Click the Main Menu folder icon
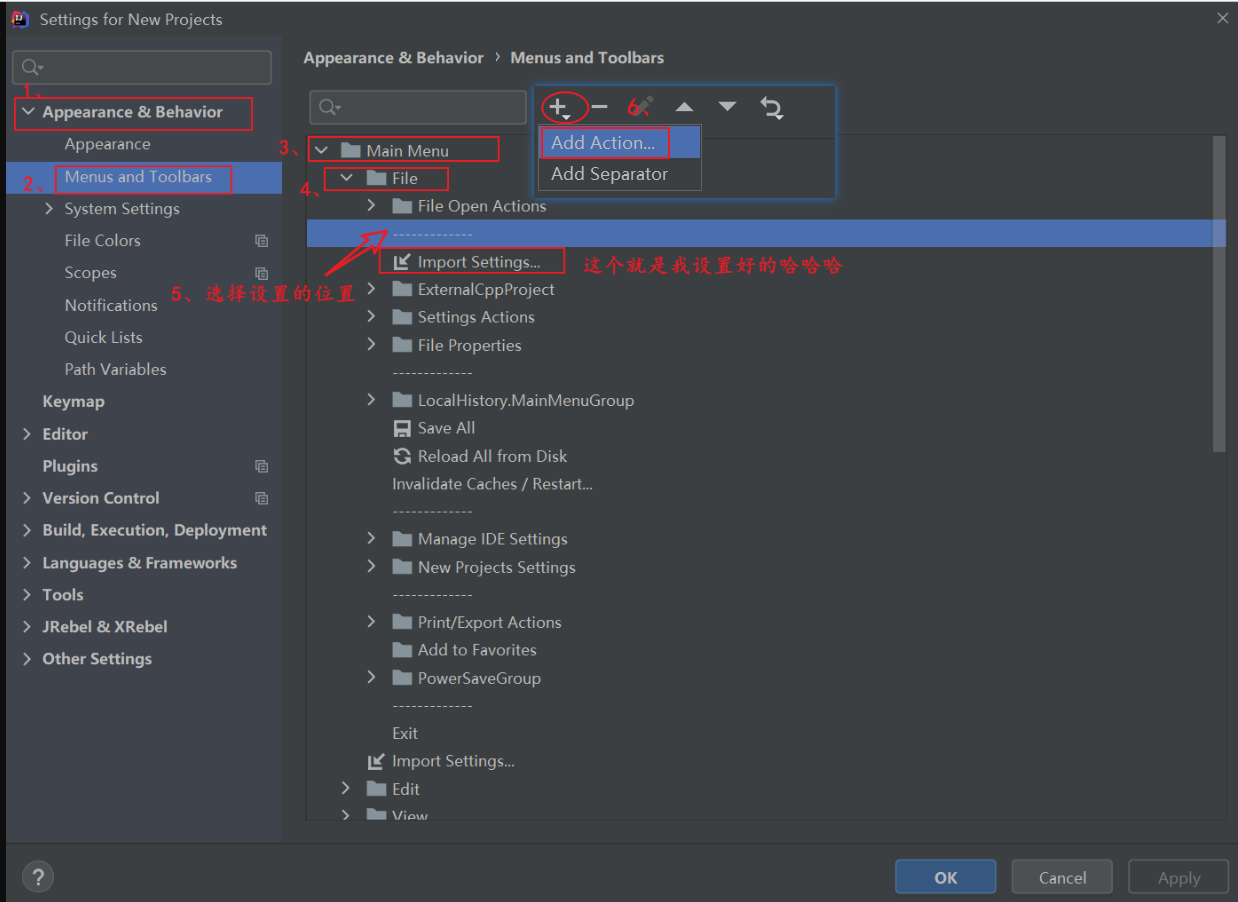This screenshot has height=902, width=1238. (x=350, y=150)
